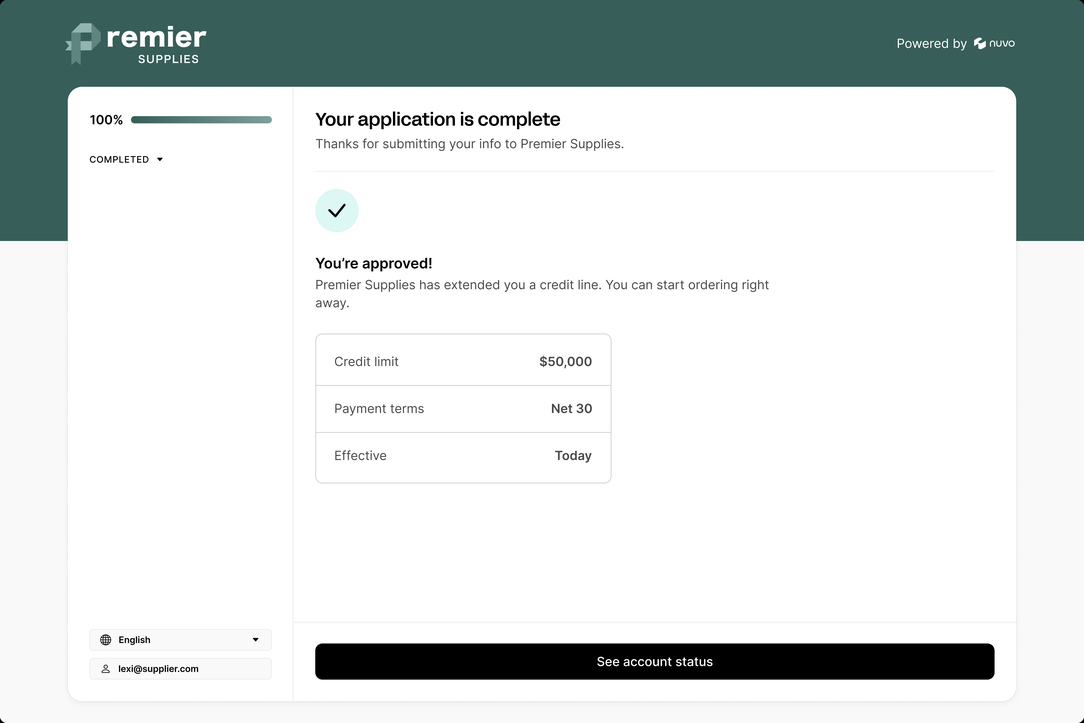The image size is (1084, 723).
Task: Click the nuvo logo icon
Action: pos(980,44)
